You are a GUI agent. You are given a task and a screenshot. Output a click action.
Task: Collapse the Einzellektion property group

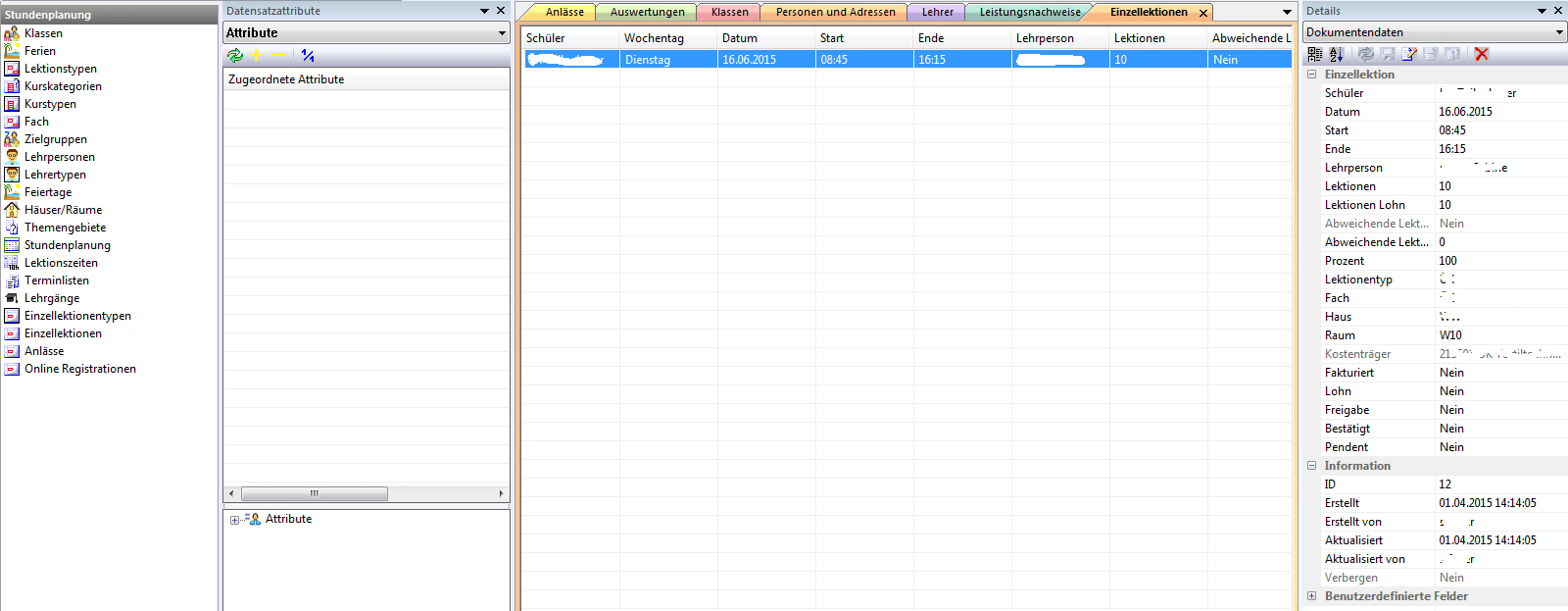(1312, 75)
